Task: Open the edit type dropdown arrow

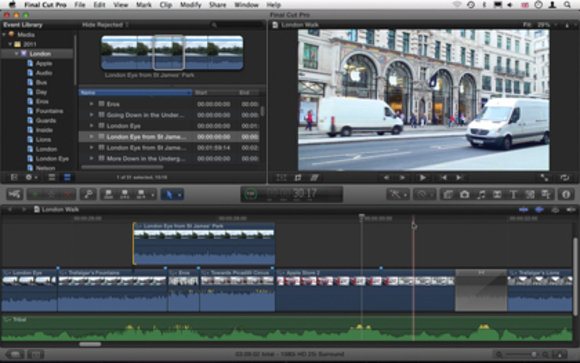Action: coord(152,194)
